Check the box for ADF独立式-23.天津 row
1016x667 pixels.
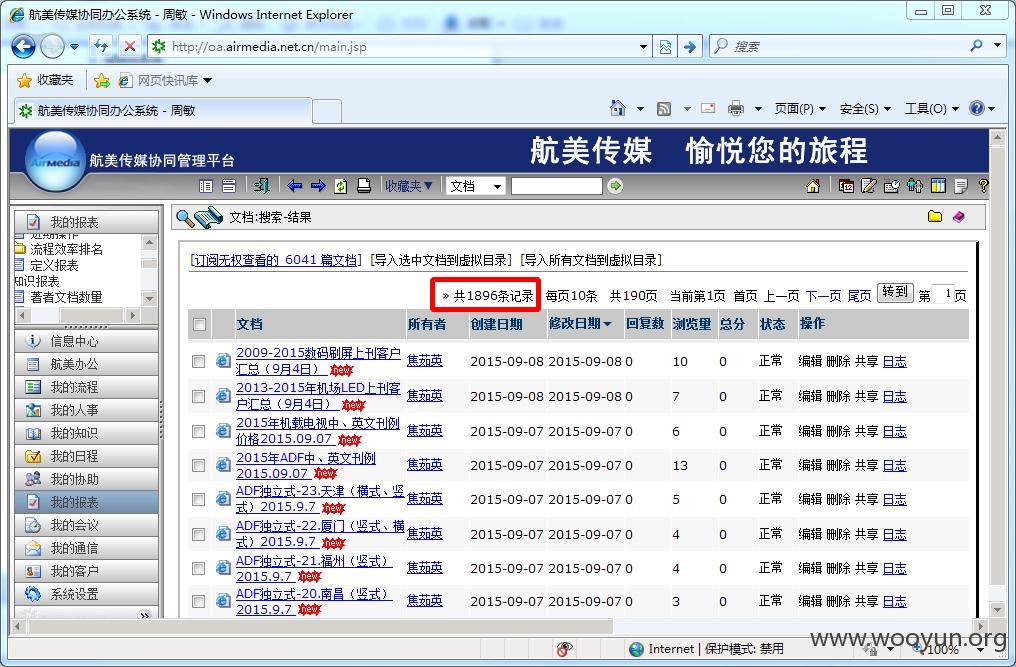pyautogui.click(x=198, y=500)
